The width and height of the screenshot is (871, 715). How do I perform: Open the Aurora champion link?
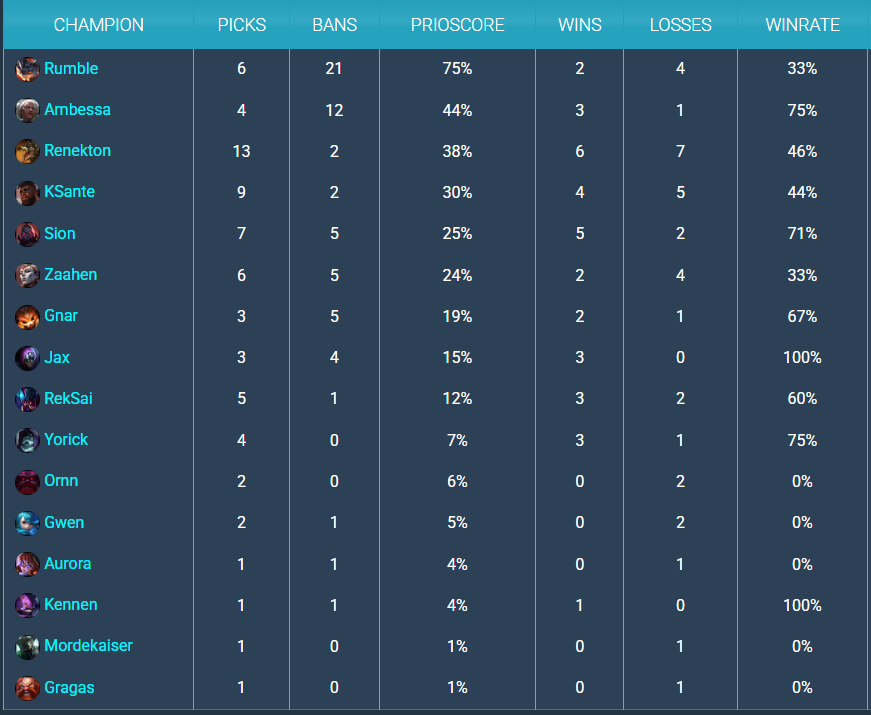click(67, 563)
